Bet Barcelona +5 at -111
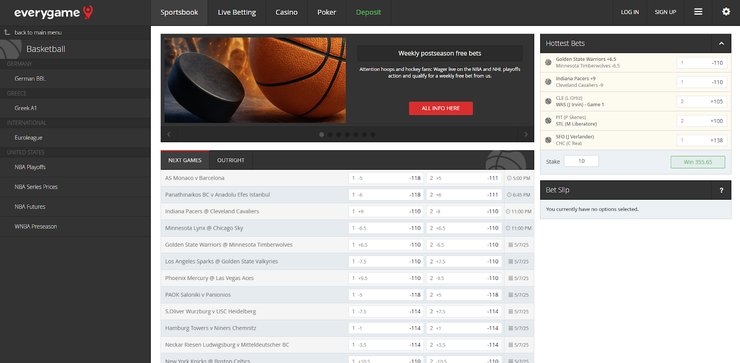 coord(464,178)
